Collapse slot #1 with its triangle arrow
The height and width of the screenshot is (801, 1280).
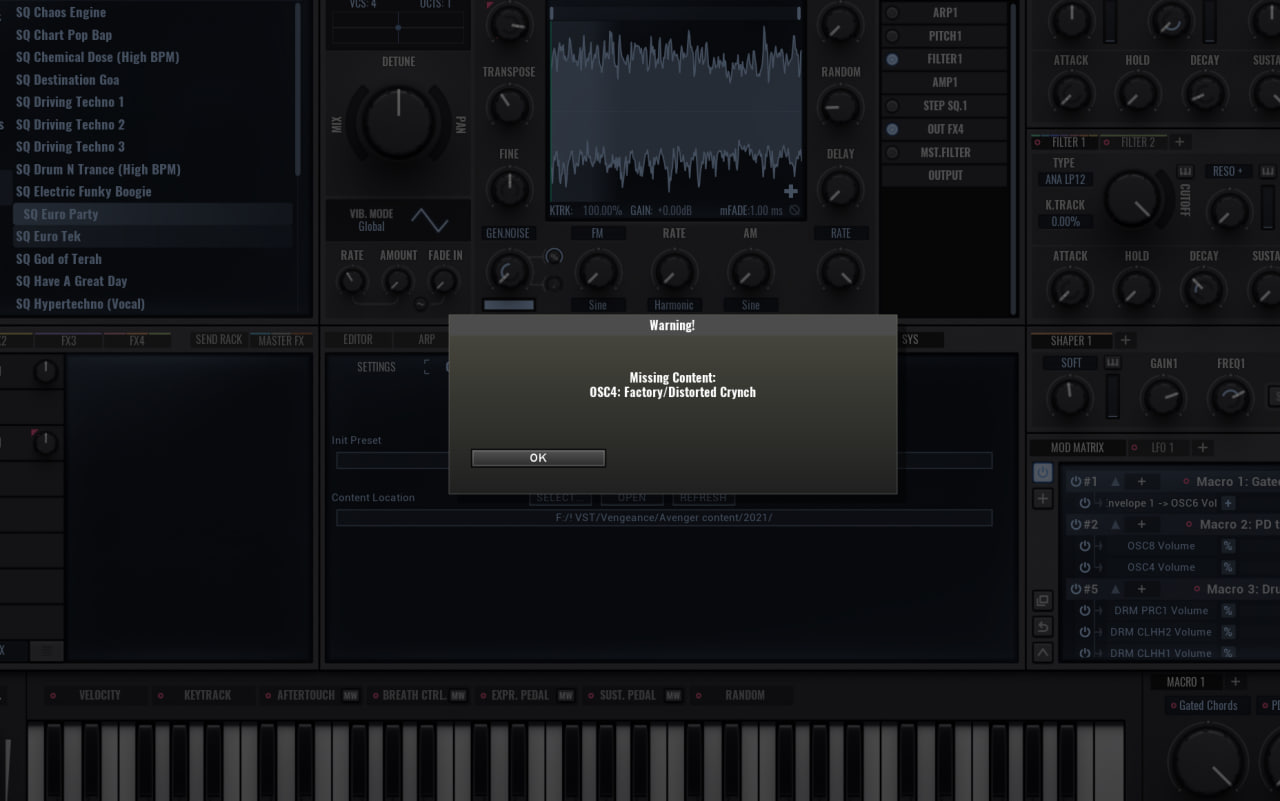(x=1116, y=481)
